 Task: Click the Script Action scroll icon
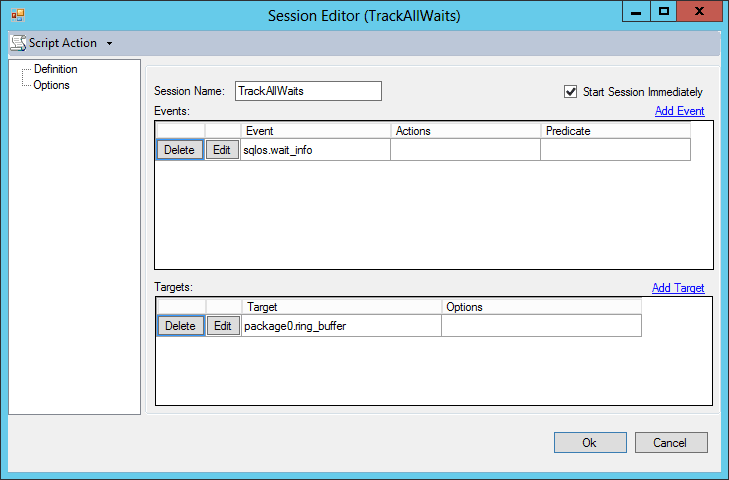coord(18,43)
